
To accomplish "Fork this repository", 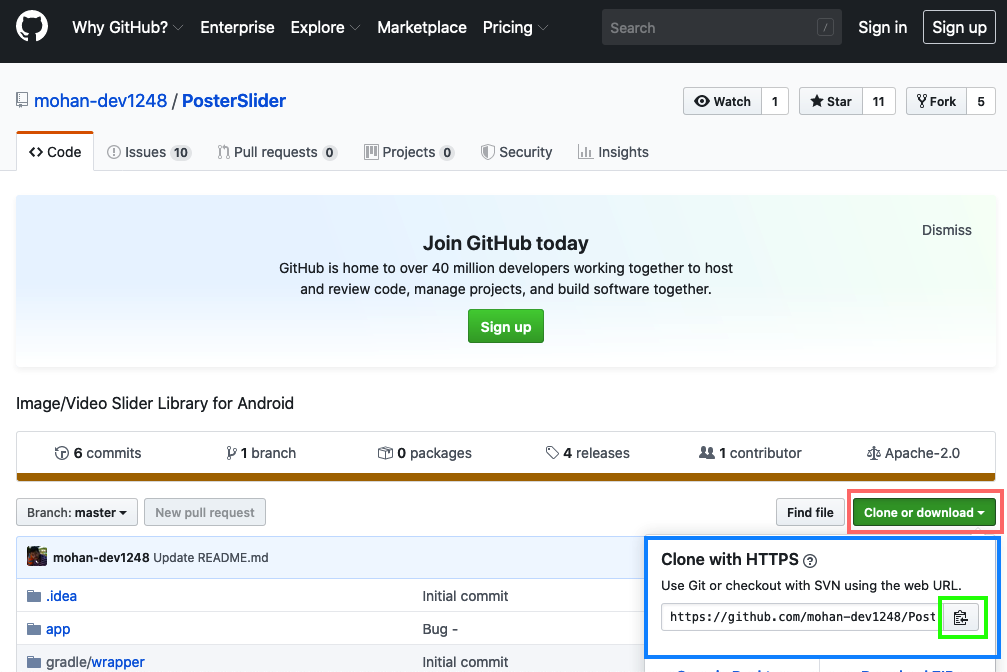I will point(934,101).
